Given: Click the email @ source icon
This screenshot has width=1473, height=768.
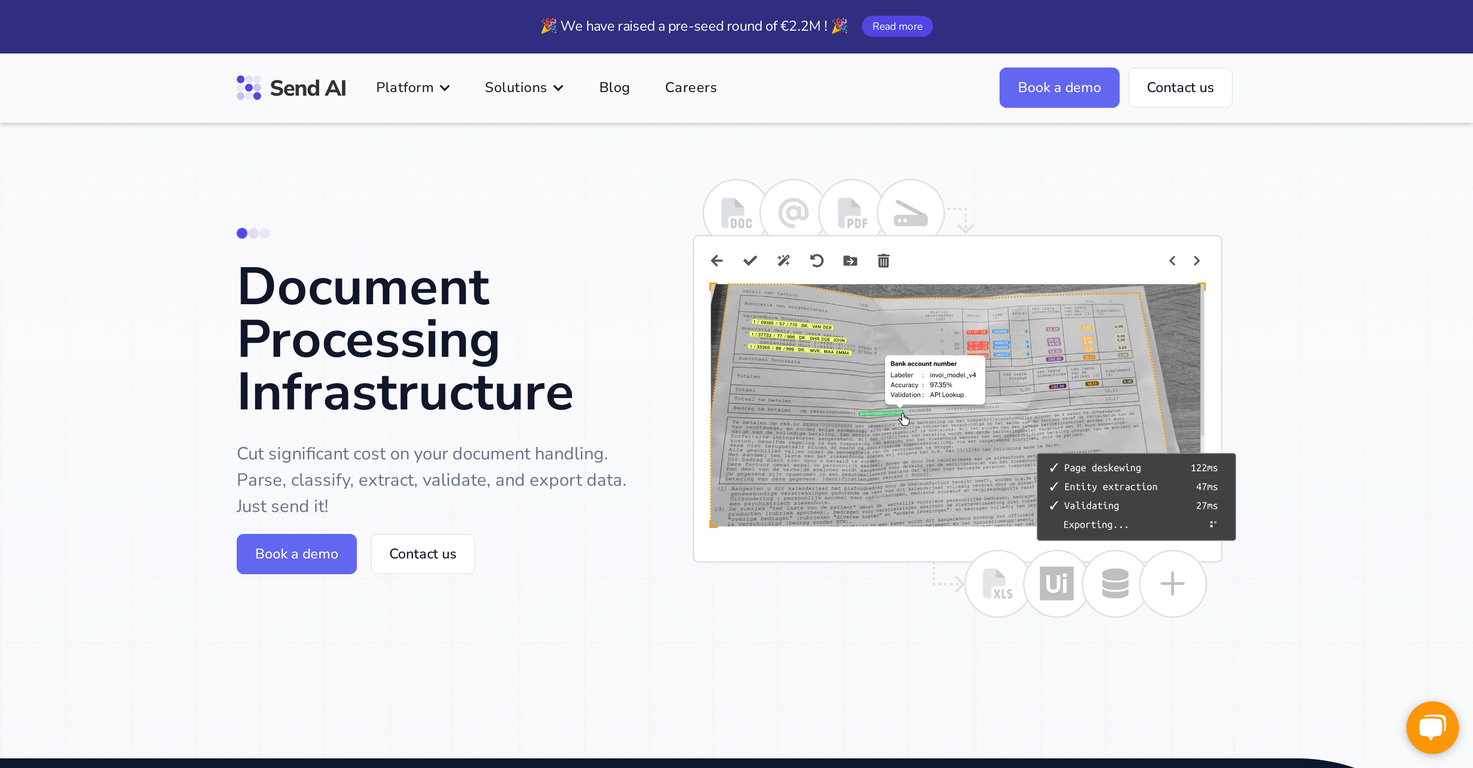Looking at the screenshot, I should pyautogui.click(x=793, y=213).
